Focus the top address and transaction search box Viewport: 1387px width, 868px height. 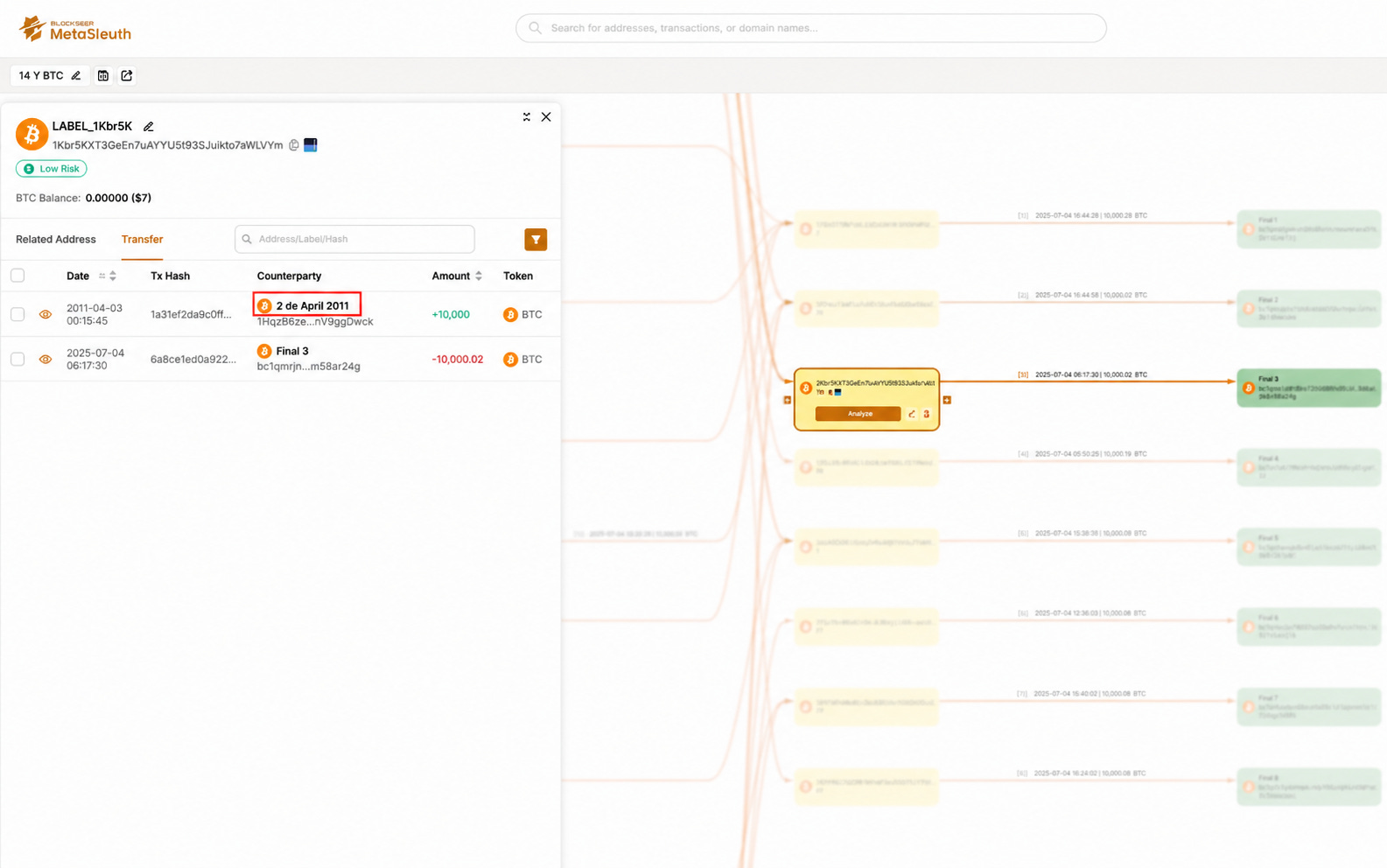(x=811, y=28)
